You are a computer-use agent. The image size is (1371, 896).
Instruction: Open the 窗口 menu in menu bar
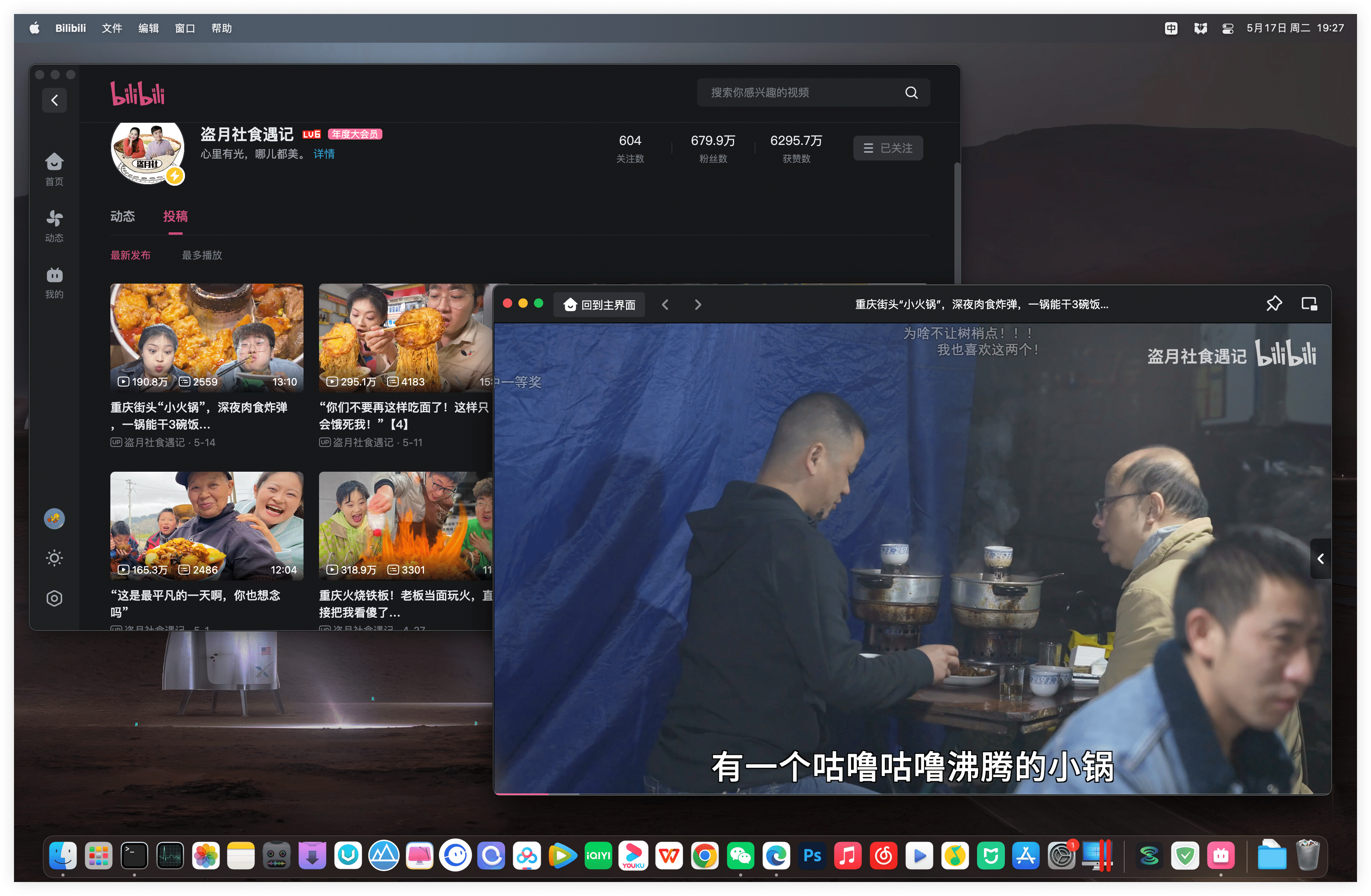(x=185, y=28)
